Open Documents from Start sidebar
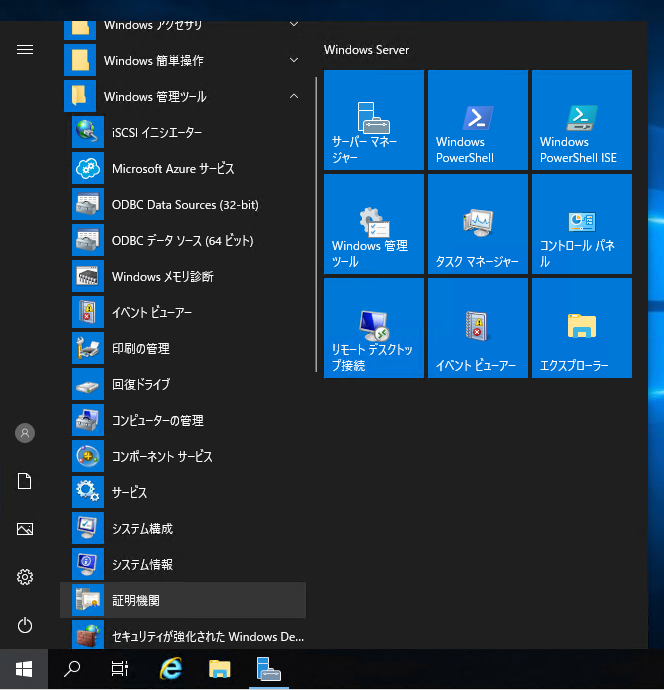This screenshot has width=664, height=690. tap(25, 481)
